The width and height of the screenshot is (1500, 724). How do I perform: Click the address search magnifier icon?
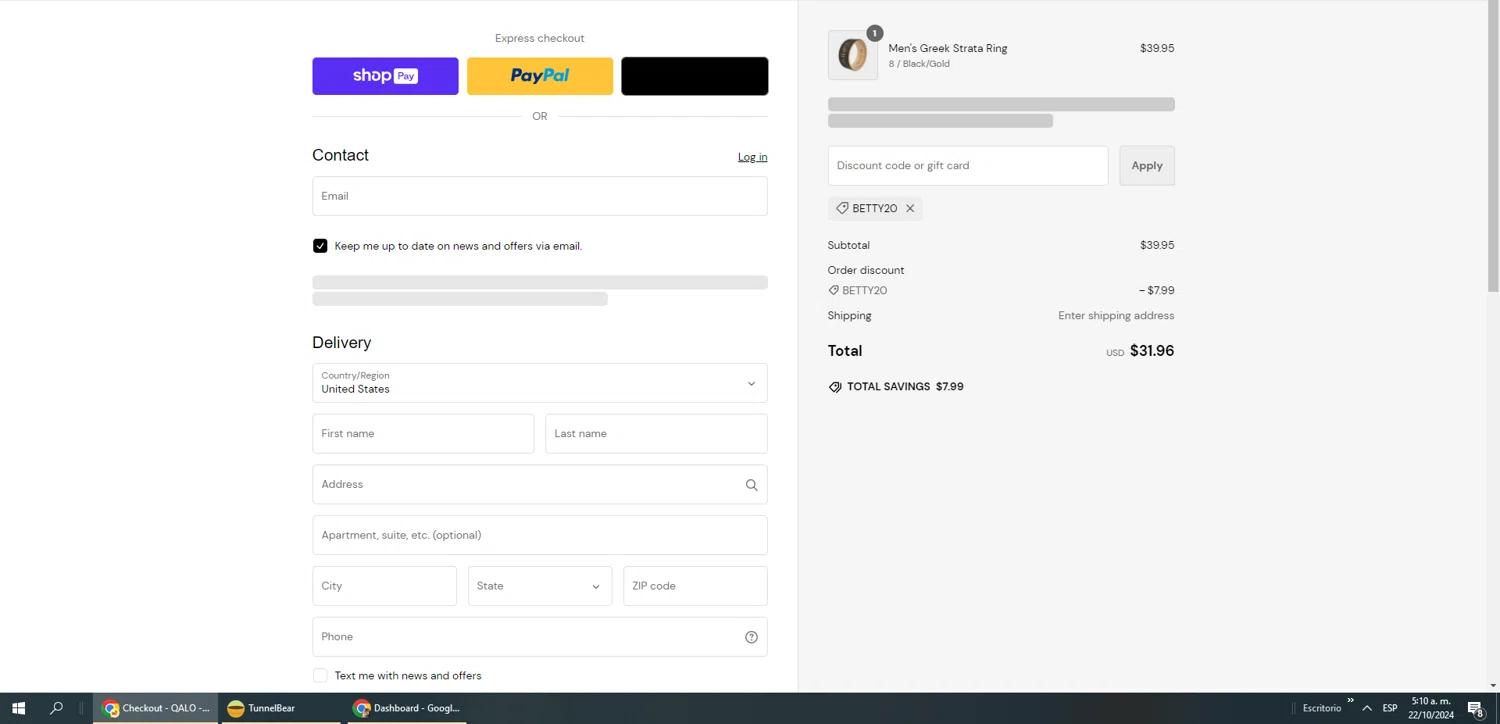coord(751,485)
